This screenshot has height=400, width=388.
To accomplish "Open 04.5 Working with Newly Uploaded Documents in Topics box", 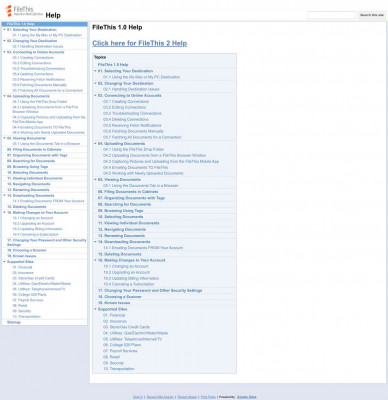I will [143, 173].
